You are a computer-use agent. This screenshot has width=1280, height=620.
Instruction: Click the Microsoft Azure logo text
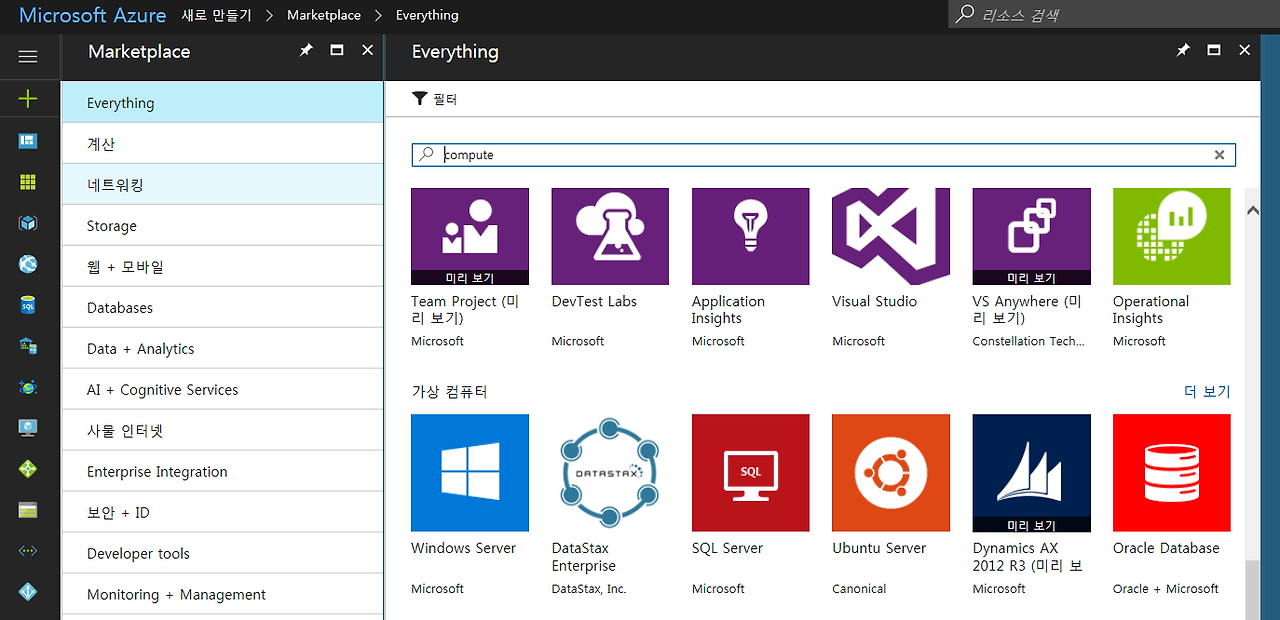[x=93, y=15]
